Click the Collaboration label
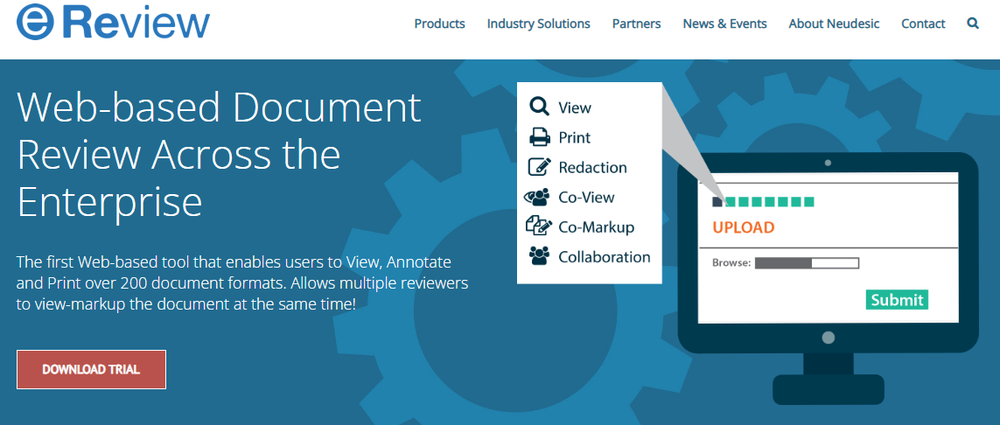The width and height of the screenshot is (1000, 425). (x=604, y=257)
